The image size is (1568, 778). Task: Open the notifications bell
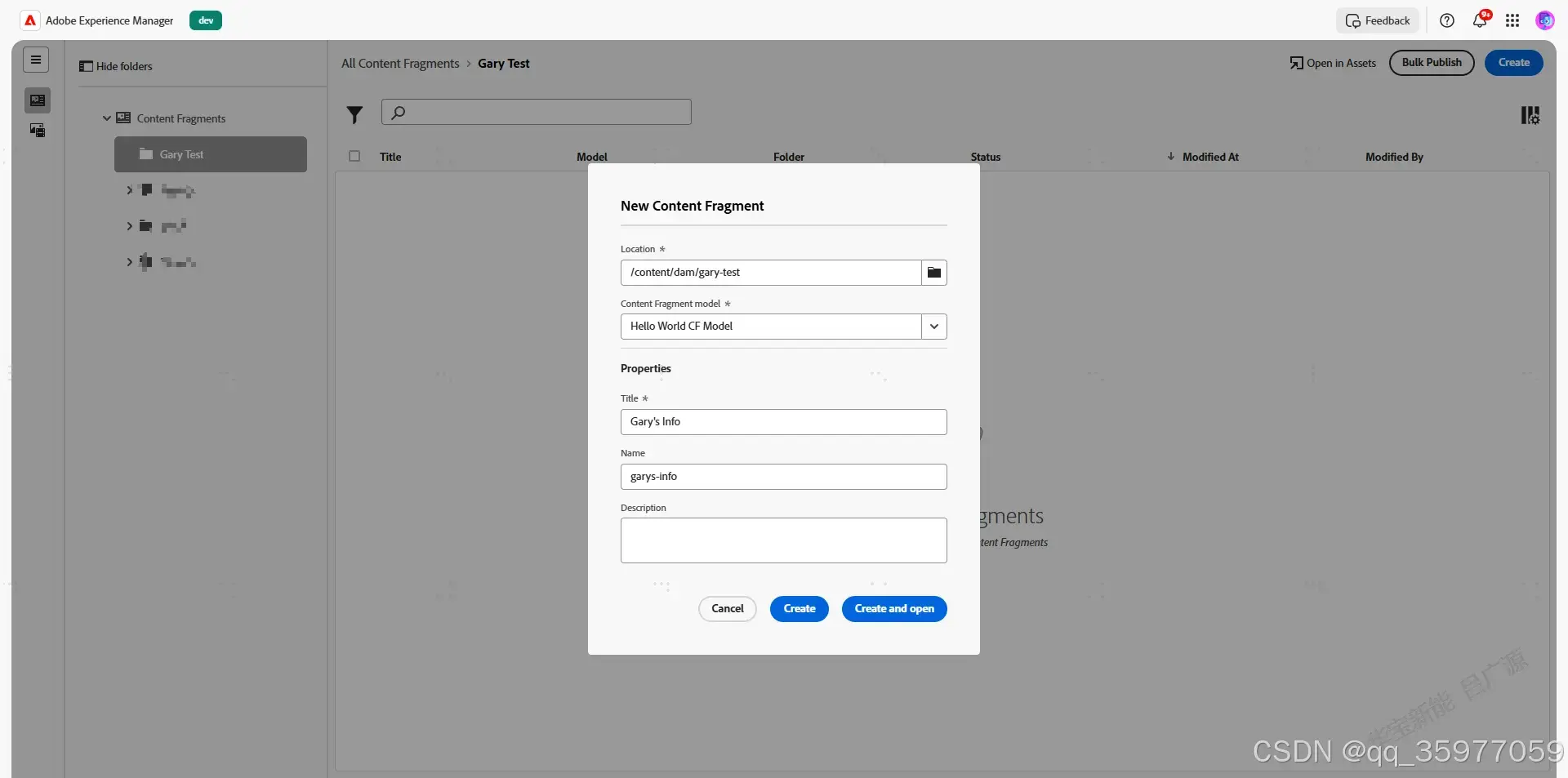tap(1480, 20)
